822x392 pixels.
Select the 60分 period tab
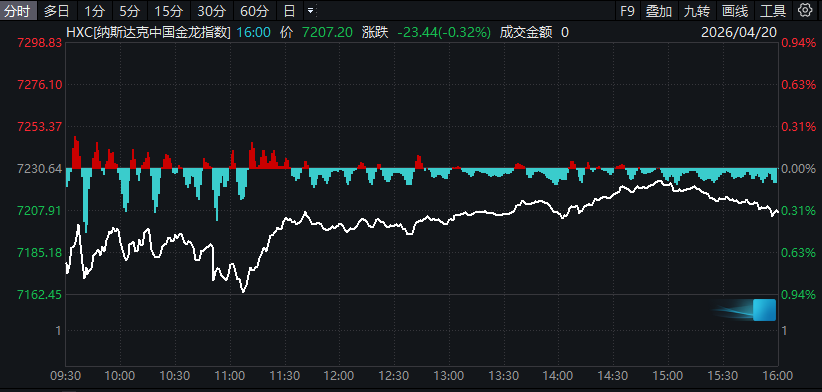tap(254, 10)
